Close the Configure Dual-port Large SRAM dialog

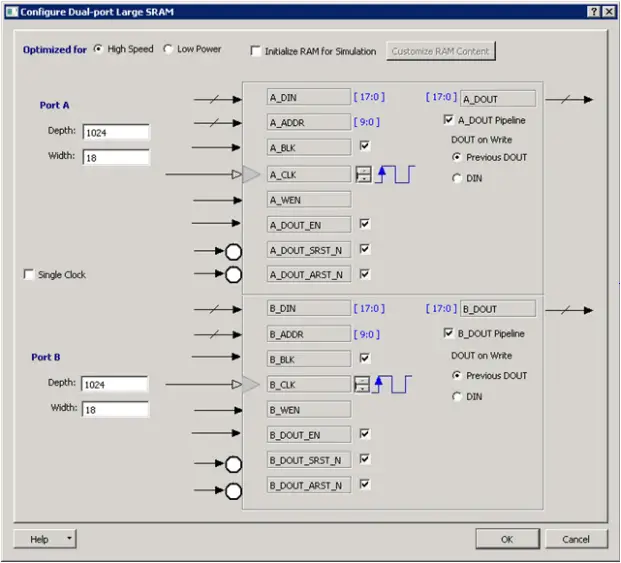(609, 11)
